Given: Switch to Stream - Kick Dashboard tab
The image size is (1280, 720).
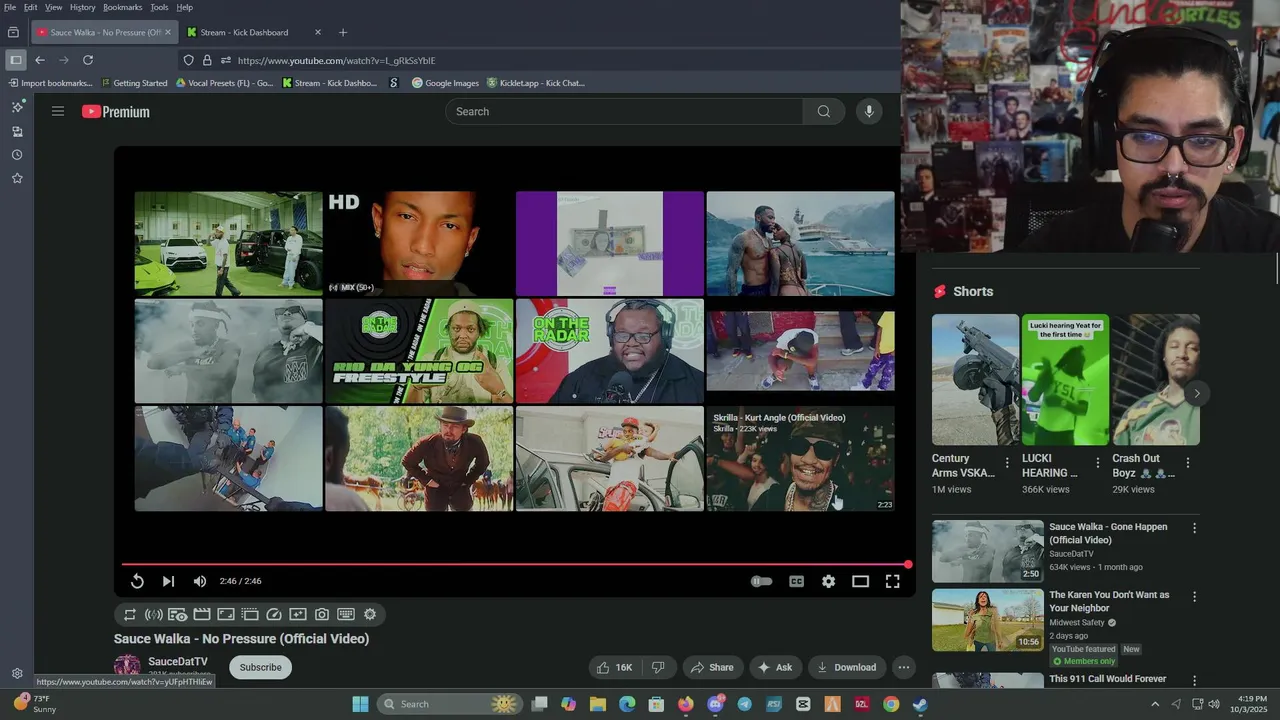Looking at the screenshot, I should [254, 32].
